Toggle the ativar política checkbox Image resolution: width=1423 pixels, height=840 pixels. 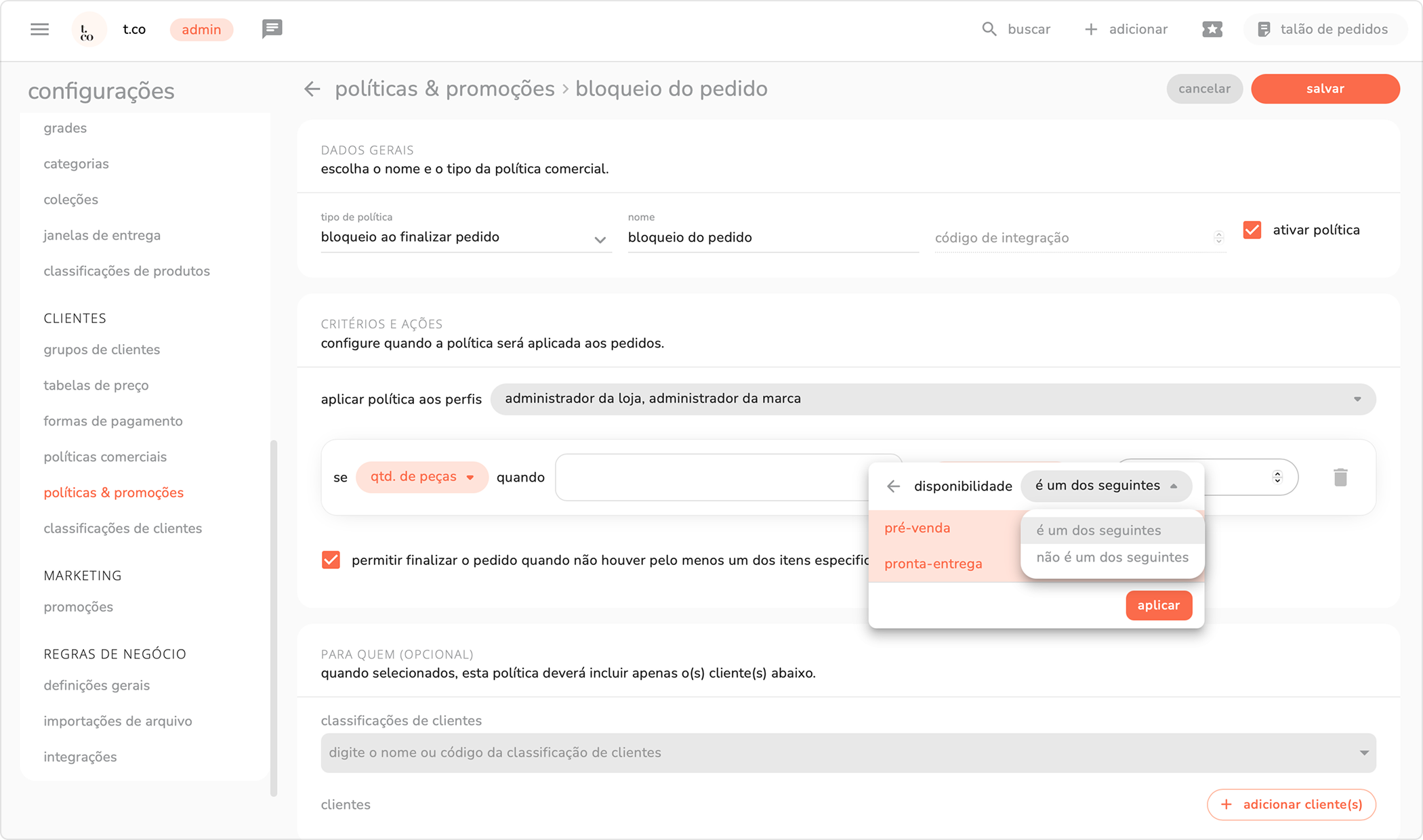(1252, 230)
